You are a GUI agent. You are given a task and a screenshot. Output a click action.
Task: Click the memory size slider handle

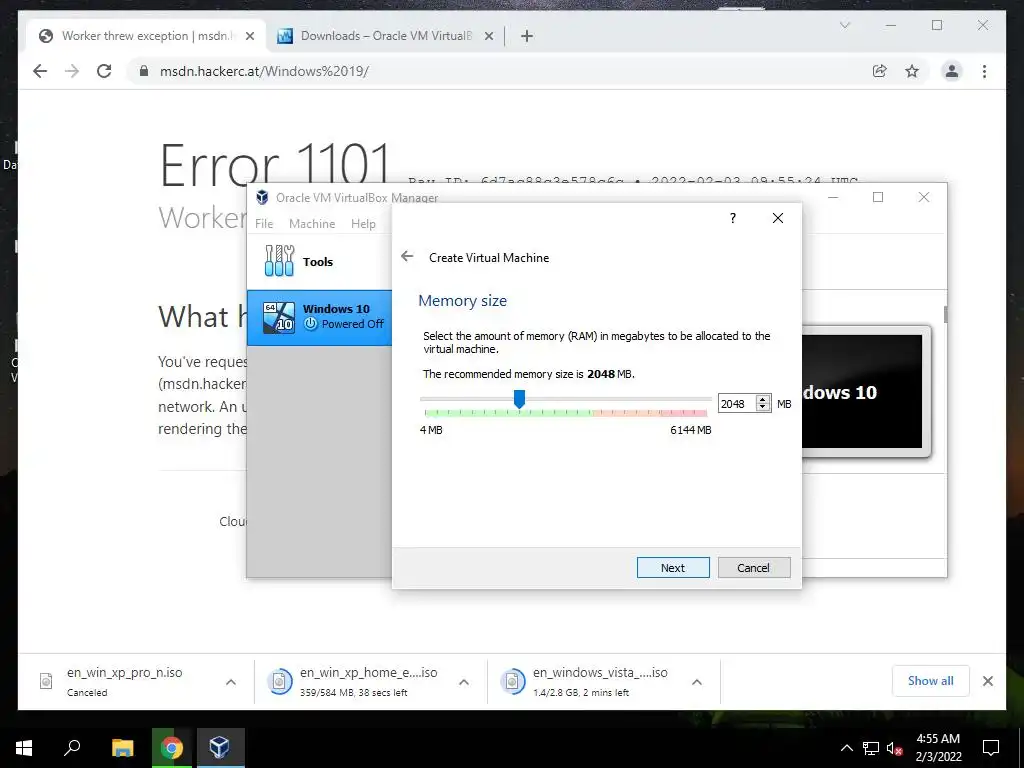(519, 399)
